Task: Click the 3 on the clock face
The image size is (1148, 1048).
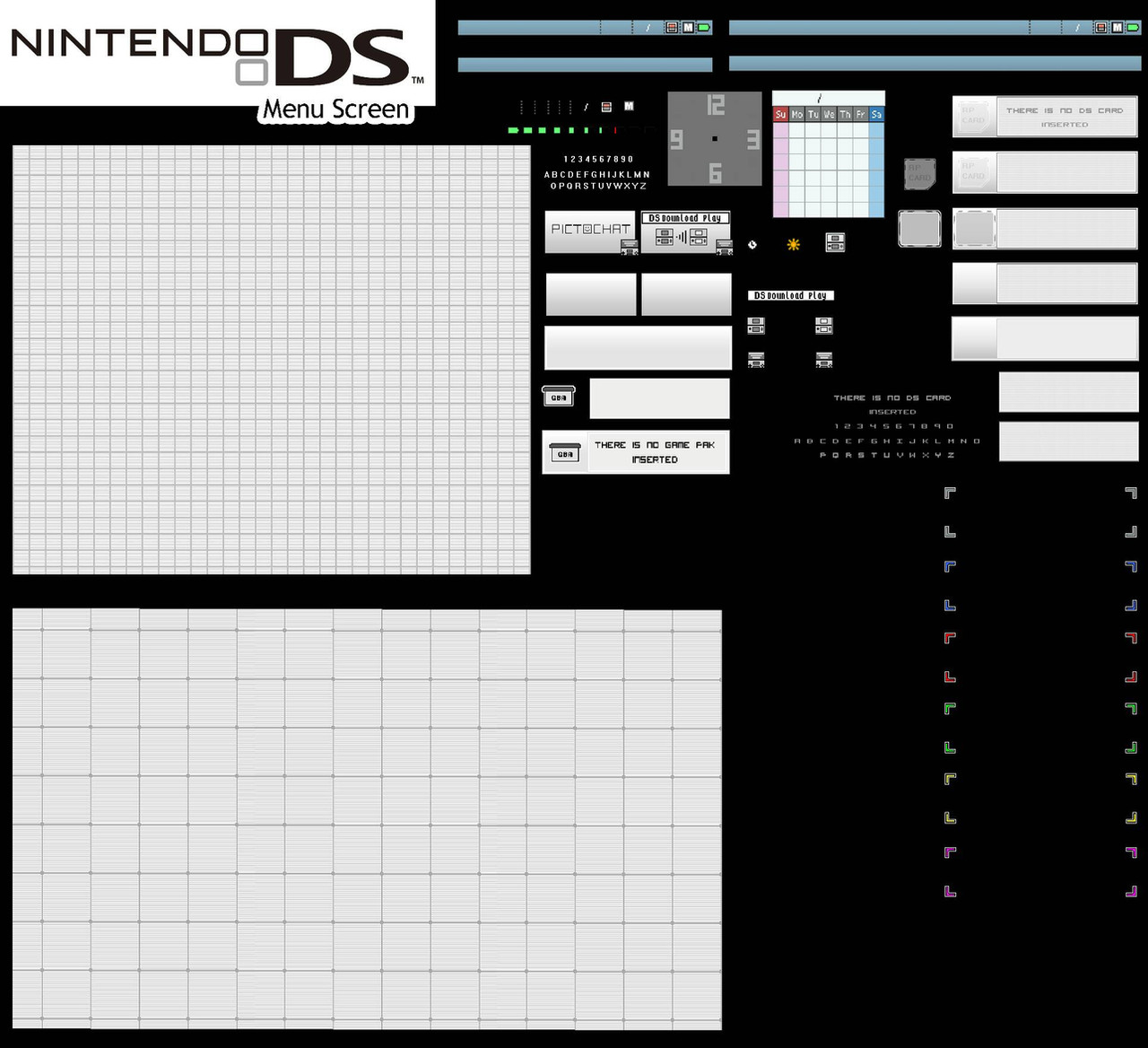Action: point(752,139)
